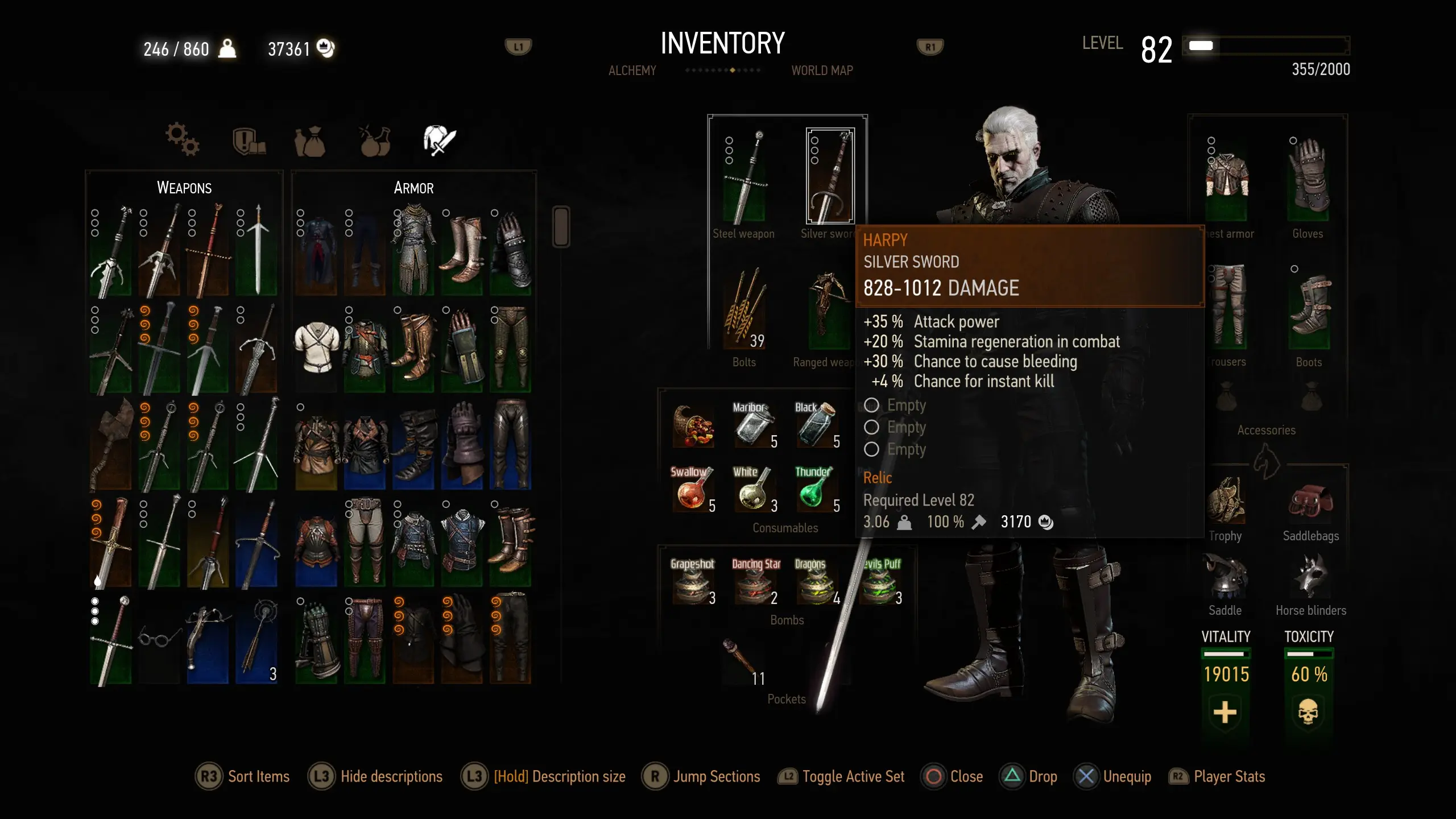This screenshot has width=1456, height=819.
Task: Click Toggle Active Set prompt
Action: pyautogui.click(x=842, y=776)
